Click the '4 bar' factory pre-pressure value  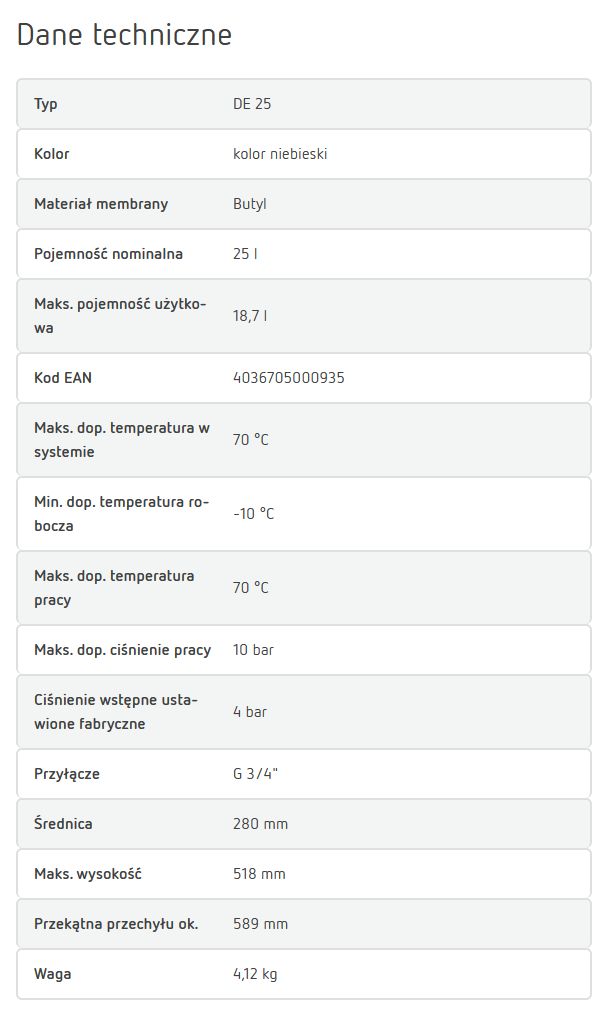click(250, 712)
